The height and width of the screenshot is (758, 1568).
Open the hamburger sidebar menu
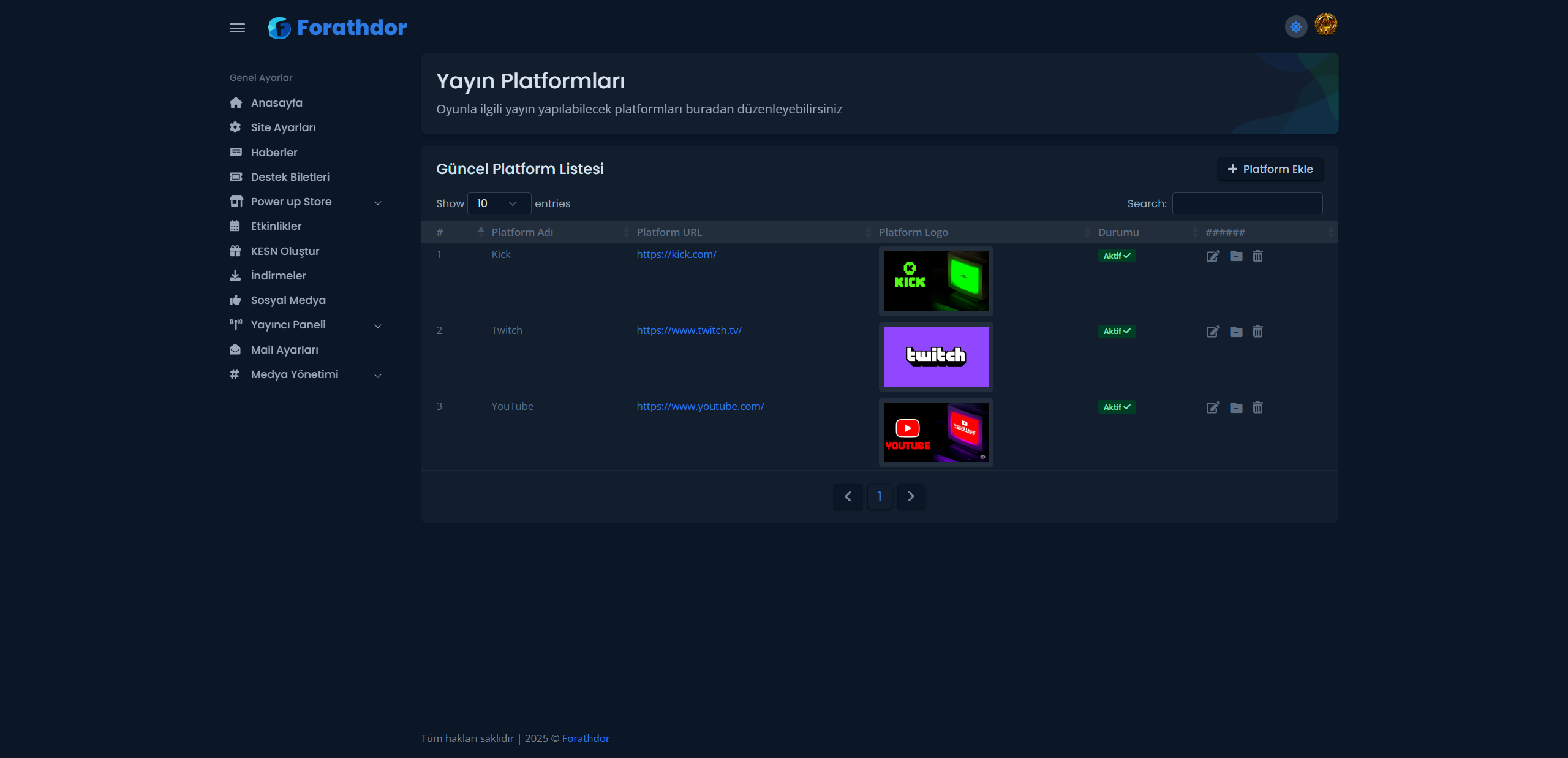click(237, 28)
